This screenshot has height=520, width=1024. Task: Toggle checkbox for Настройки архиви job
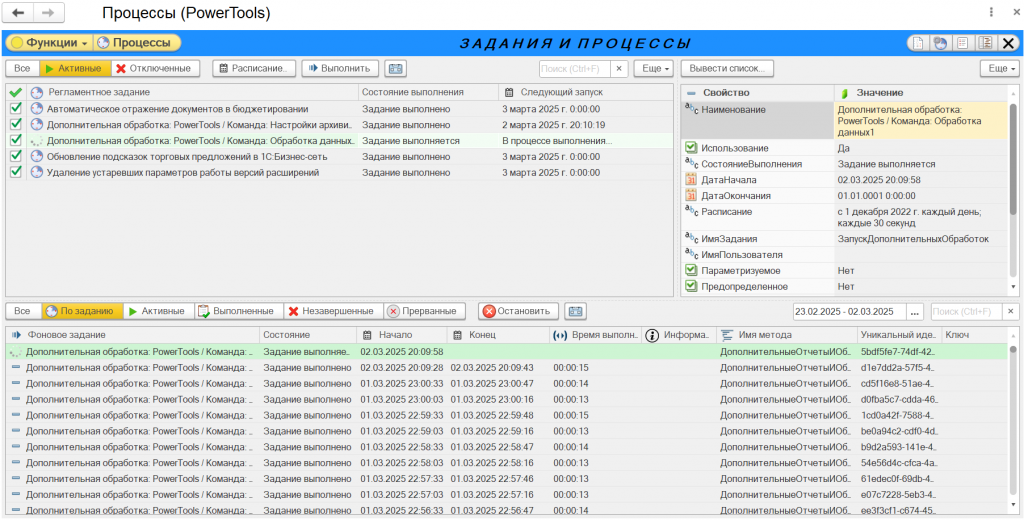pyautogui.click(x=16, y=125)
